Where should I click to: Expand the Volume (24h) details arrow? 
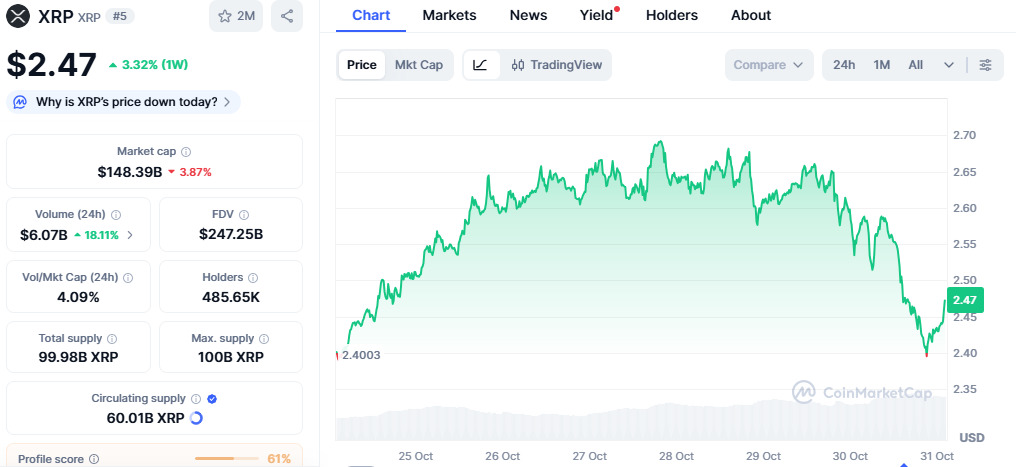[130, 236]
